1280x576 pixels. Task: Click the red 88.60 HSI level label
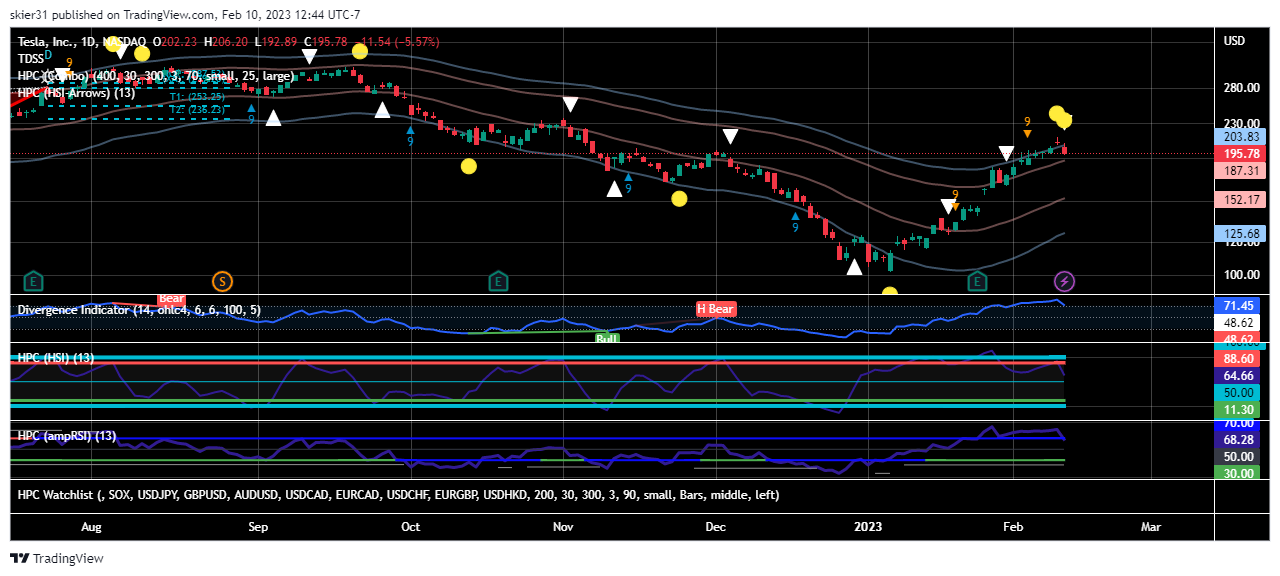(x=1237, y=358)
